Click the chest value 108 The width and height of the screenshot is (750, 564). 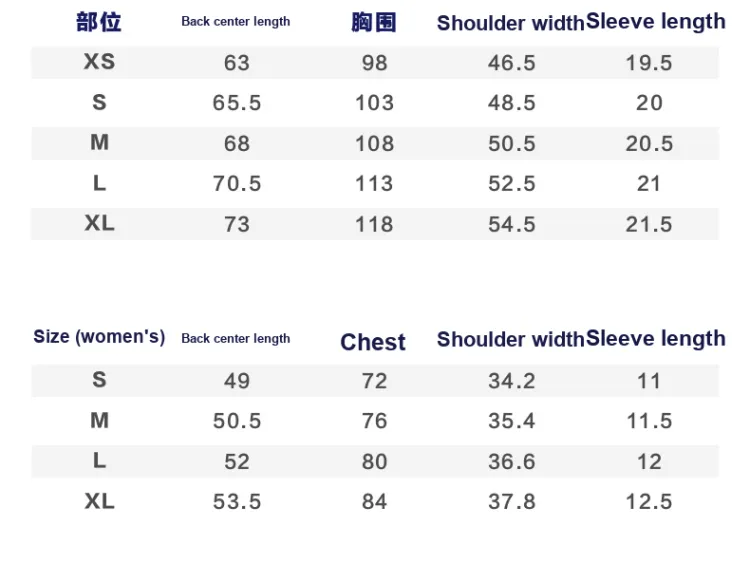374,144
